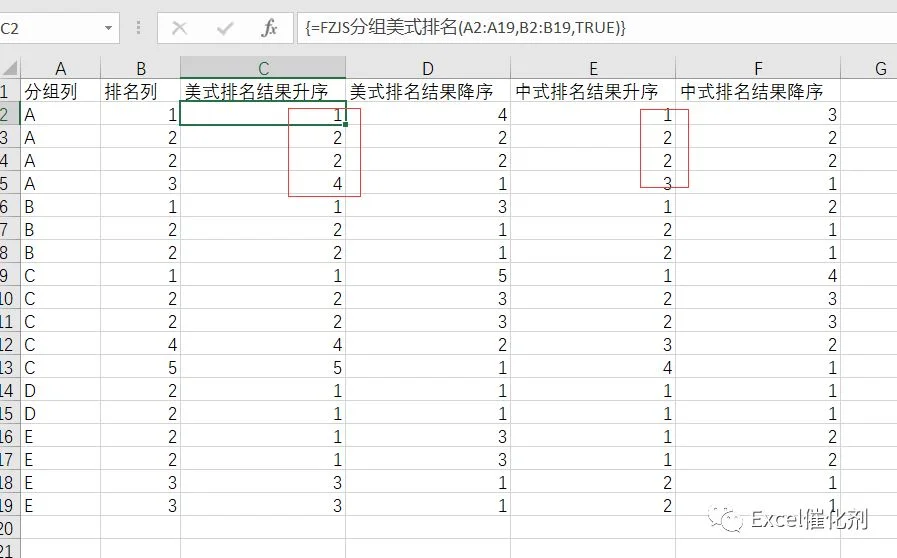
Task: Select column C header
Action: [x=263, y=68]
